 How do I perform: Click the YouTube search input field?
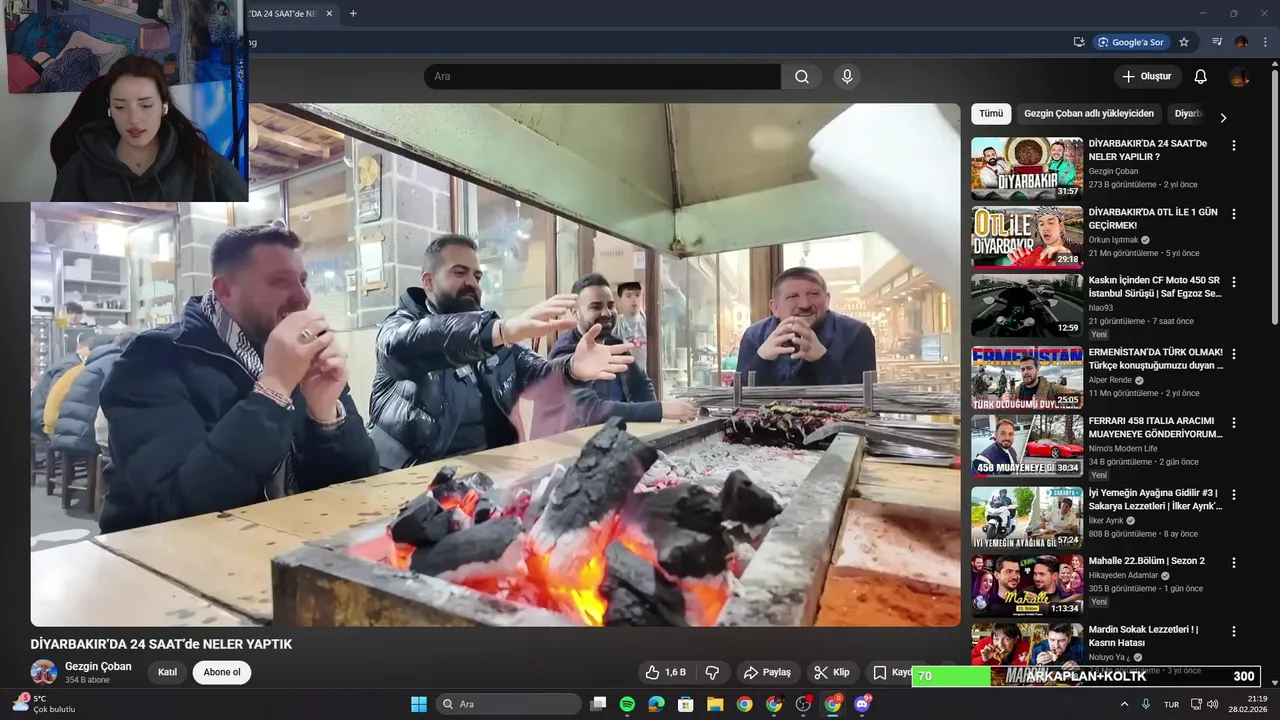[x=602, y=77]
